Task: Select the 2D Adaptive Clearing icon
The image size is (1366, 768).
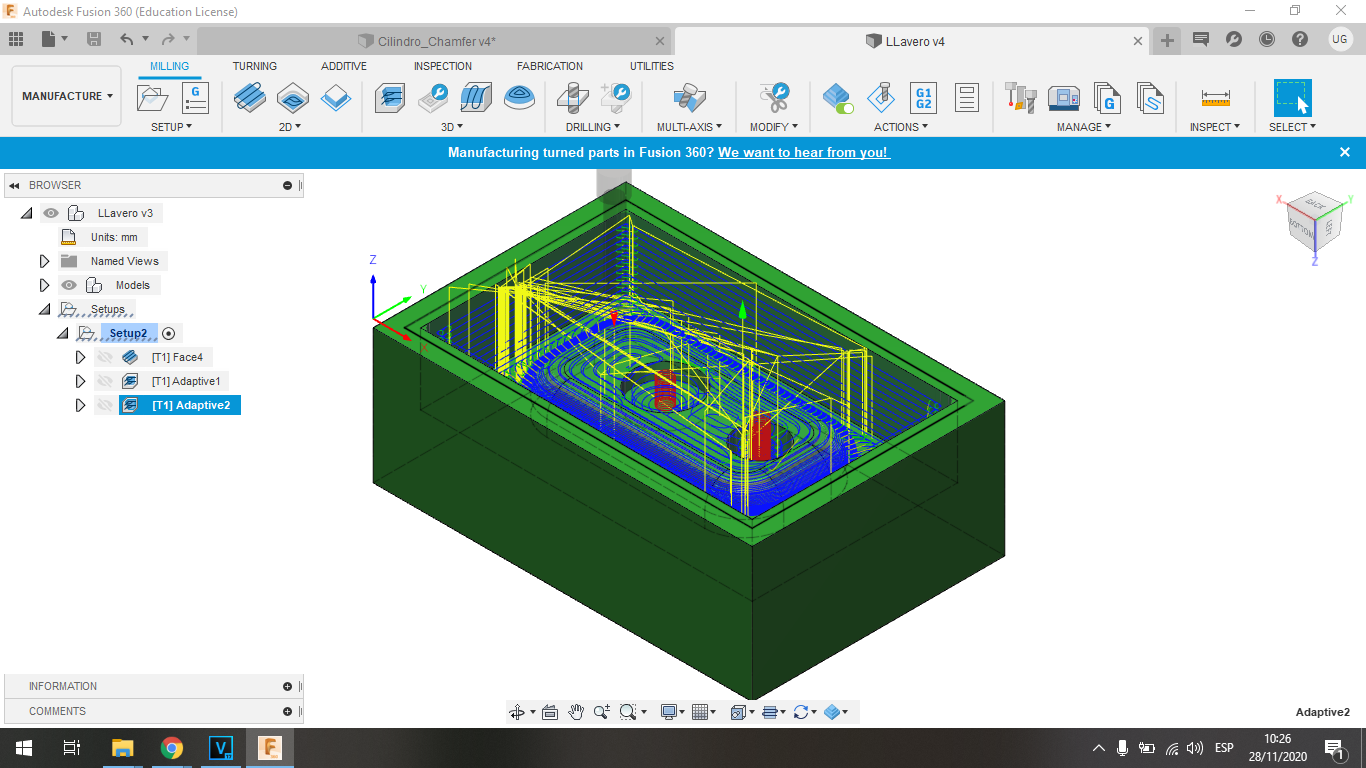Action: pos(250,98)
